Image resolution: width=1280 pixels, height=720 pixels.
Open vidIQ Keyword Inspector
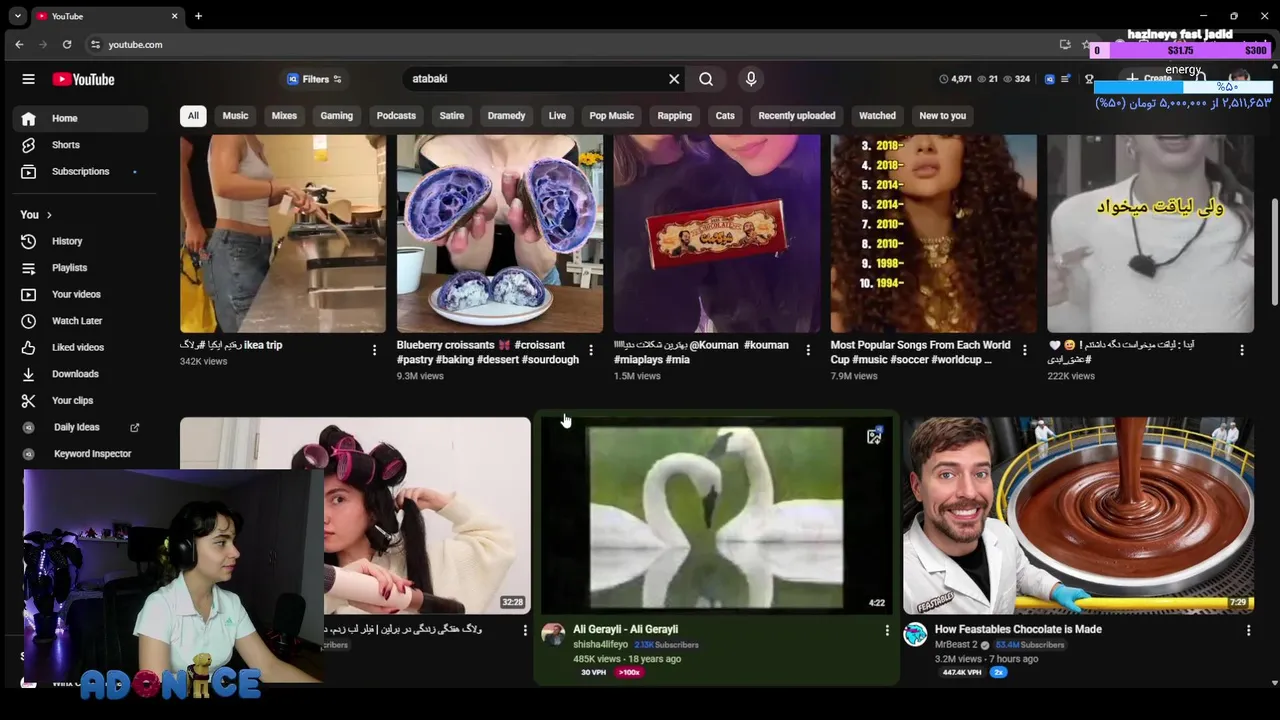pos(82,454)
